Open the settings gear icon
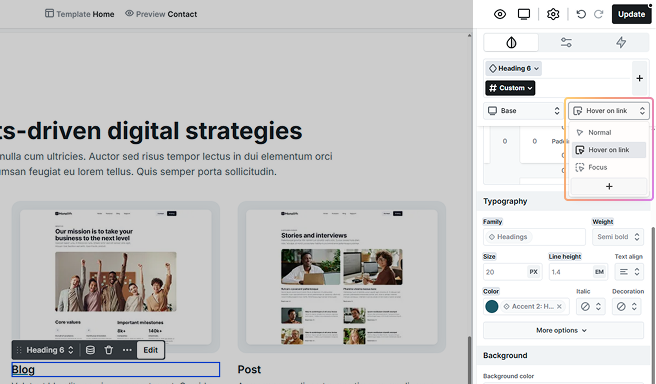 pos(553,14)
